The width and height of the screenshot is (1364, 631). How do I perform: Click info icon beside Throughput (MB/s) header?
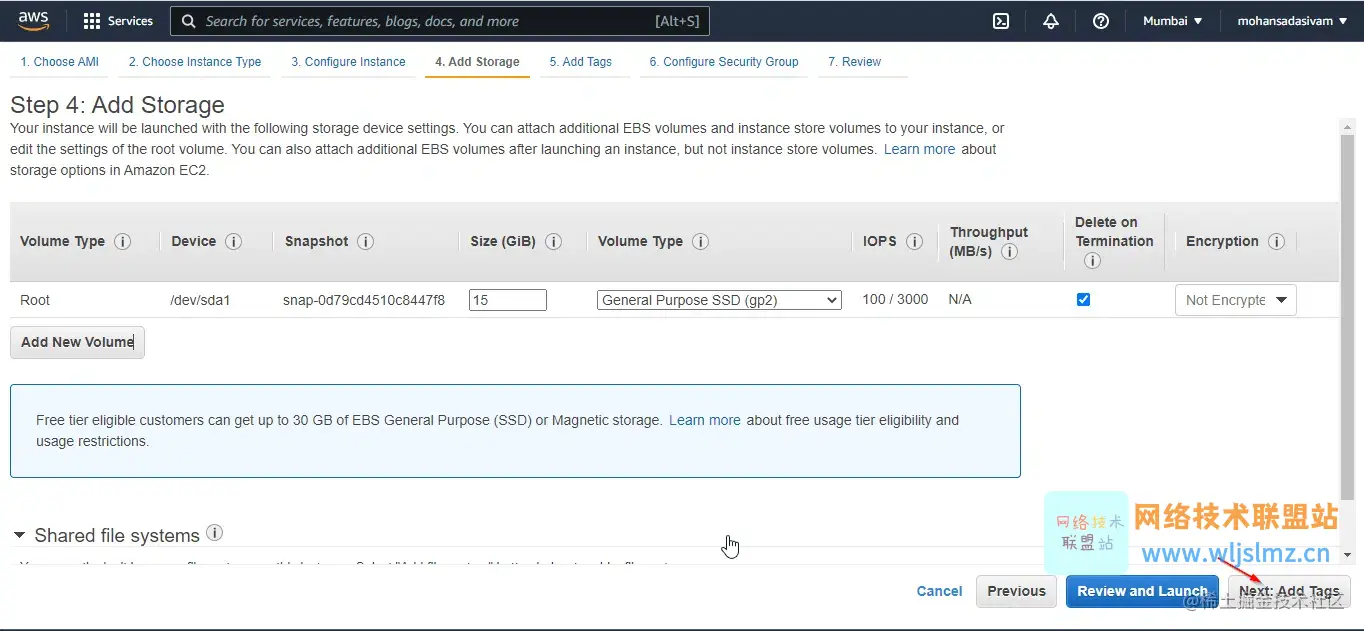point(1010,251)
